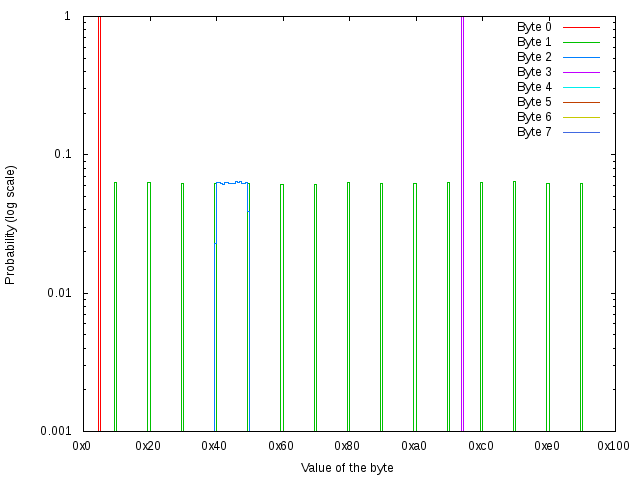The width and height of the screenshot is (640, 480).
Task: Click the green spike above 0x60
Action: (282, 300)
